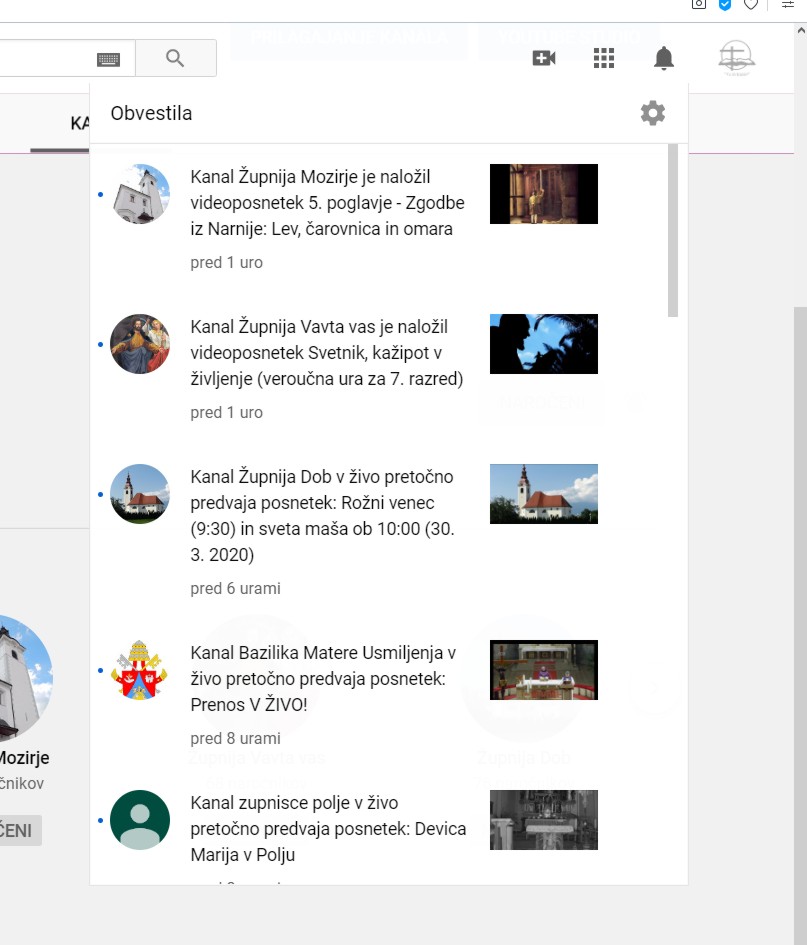Open Župnija Dob Rožni venec live notification

[323, 515]
